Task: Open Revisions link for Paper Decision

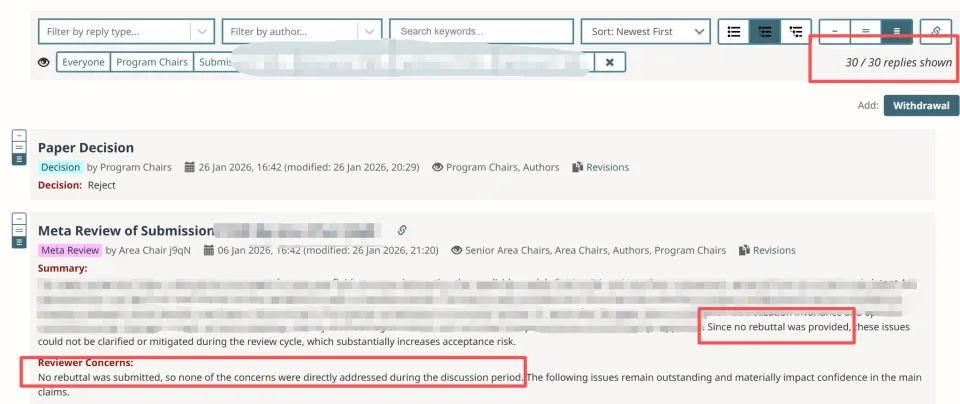Action: pos(601,167)
